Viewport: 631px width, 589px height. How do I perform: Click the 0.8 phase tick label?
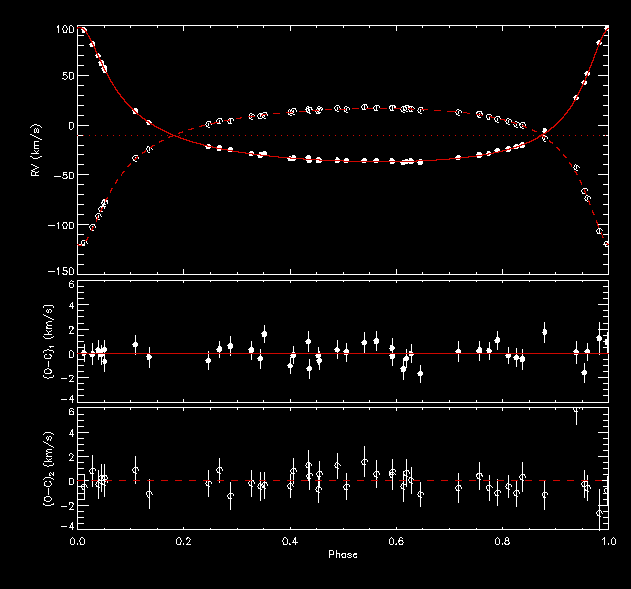point(502,540)
